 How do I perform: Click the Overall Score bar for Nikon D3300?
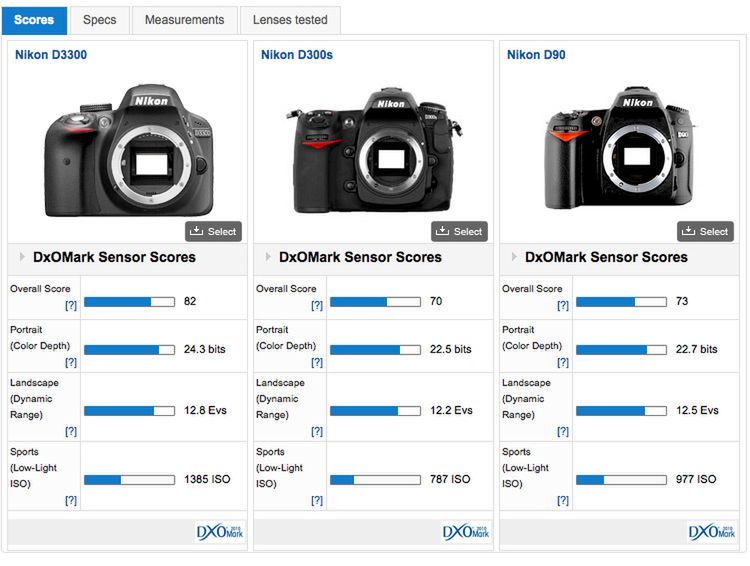pyautogui.click(x=130, y=302)
